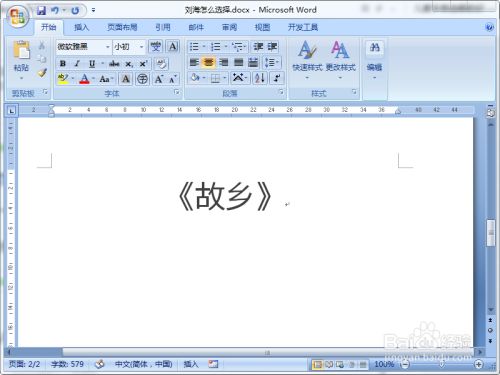Click the Office button
This screenshot has width=500, height=375.
click(18, 16)
